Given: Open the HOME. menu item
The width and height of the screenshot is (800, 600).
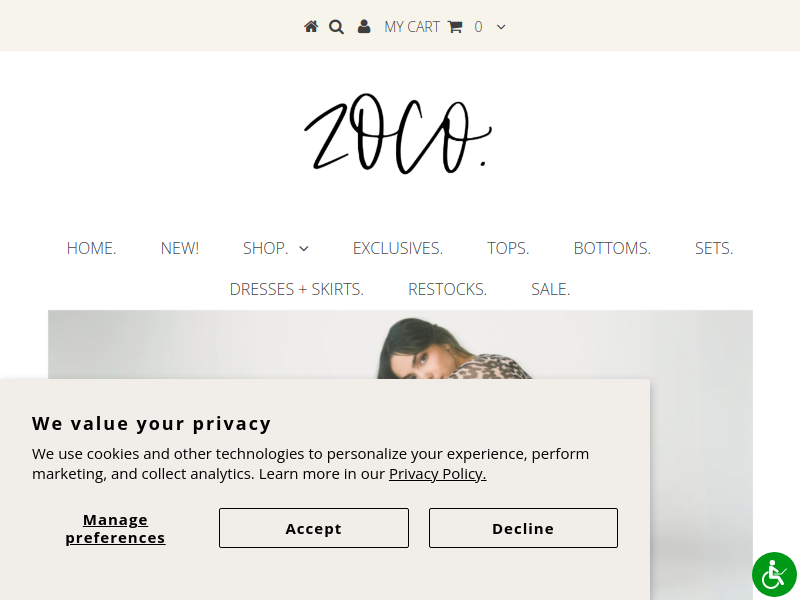Looking at the screenshot, I should click(91, 248).
